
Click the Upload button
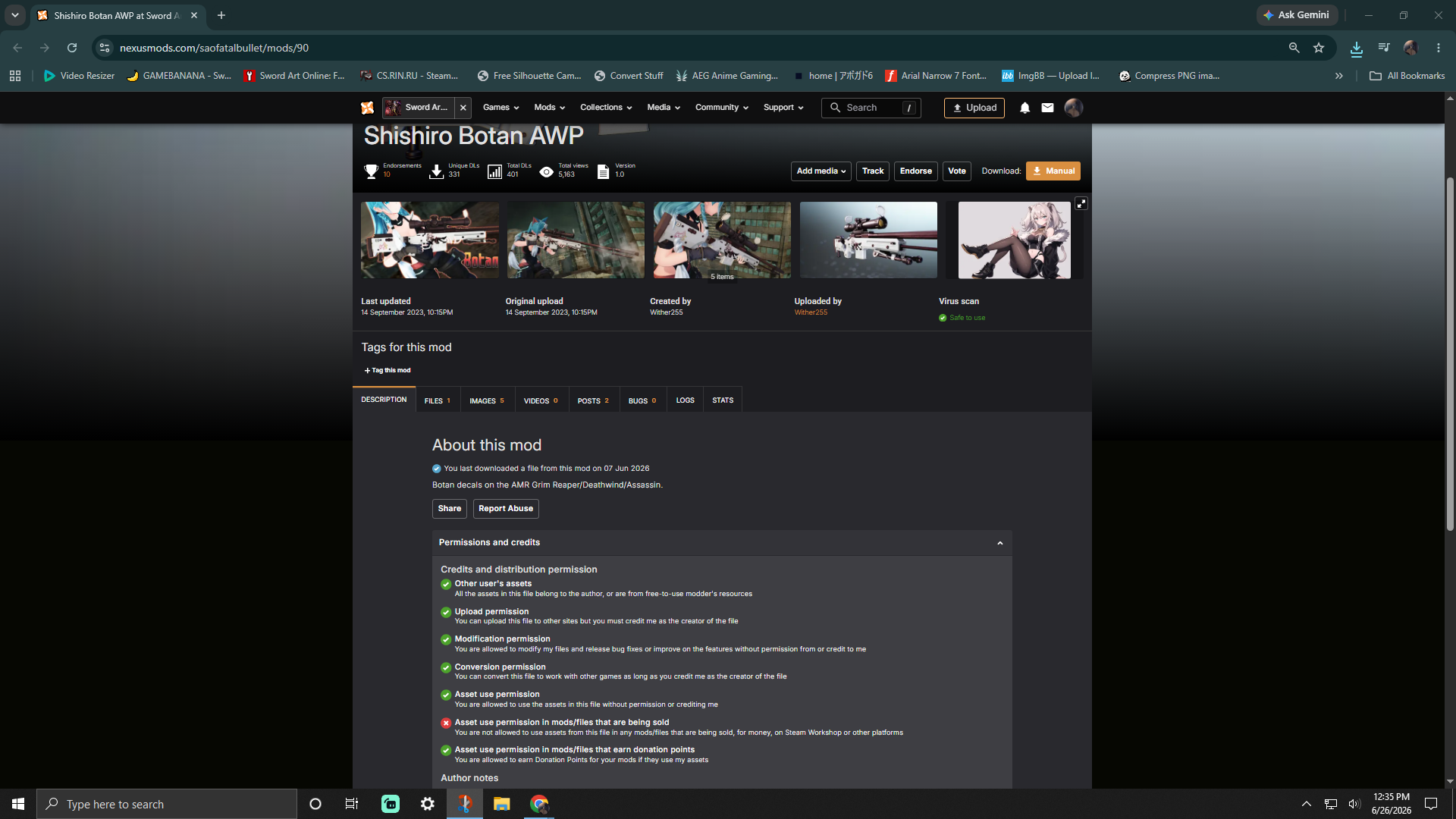coord(974,108)
